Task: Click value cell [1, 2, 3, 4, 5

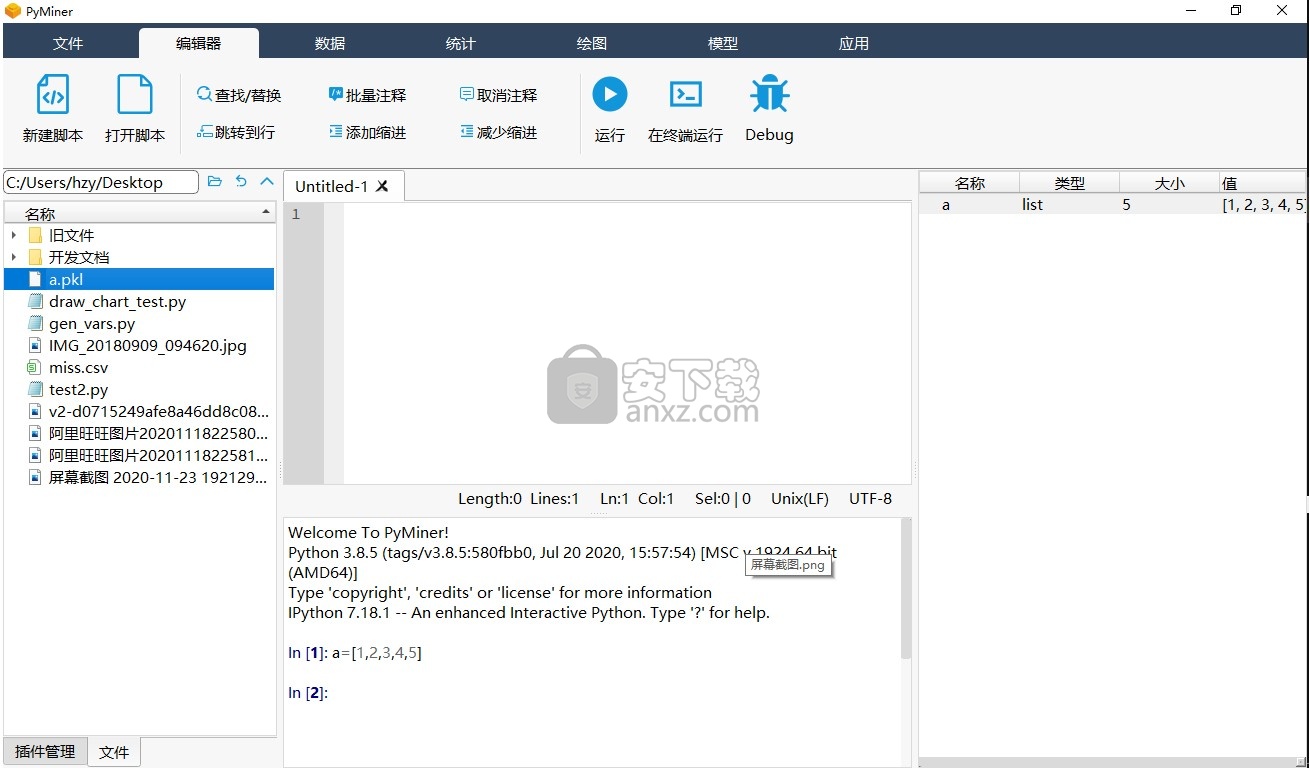Action: pyautogui.click(x=1263, y=204)
